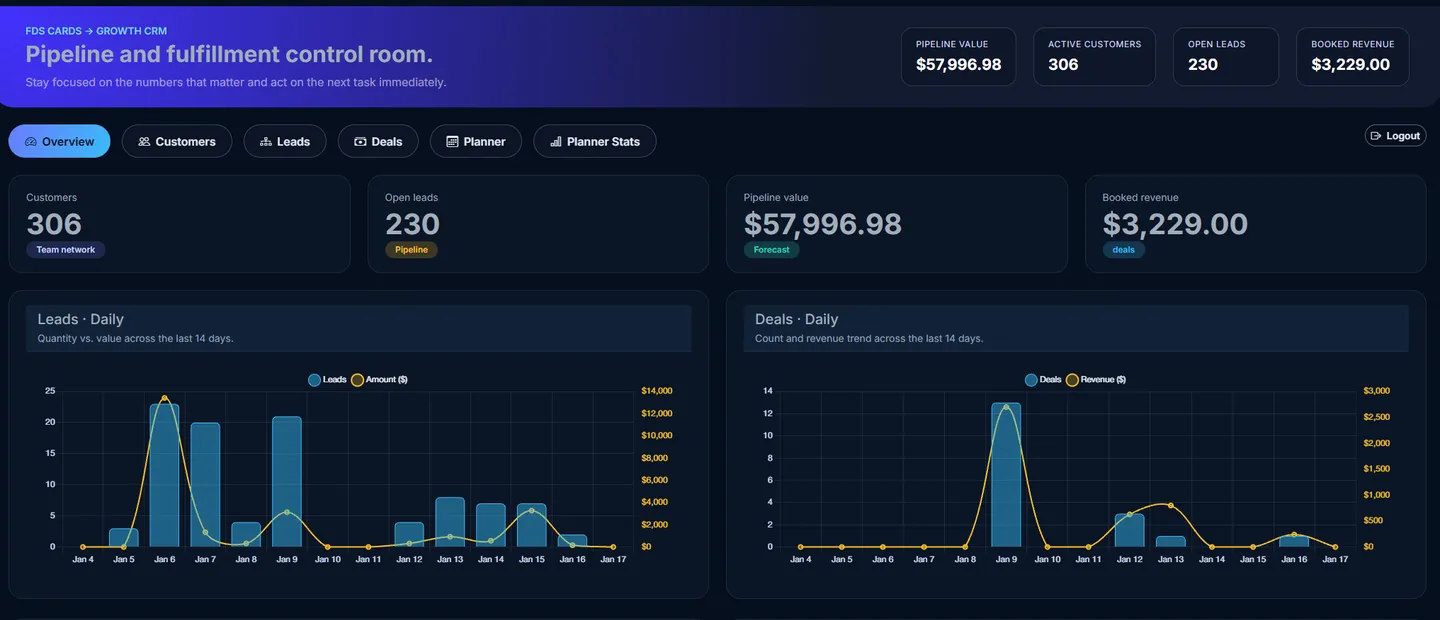The image size is (1440, 620).
Task: Click the Pipeline badge under Open leads
Action: [411, 250]
